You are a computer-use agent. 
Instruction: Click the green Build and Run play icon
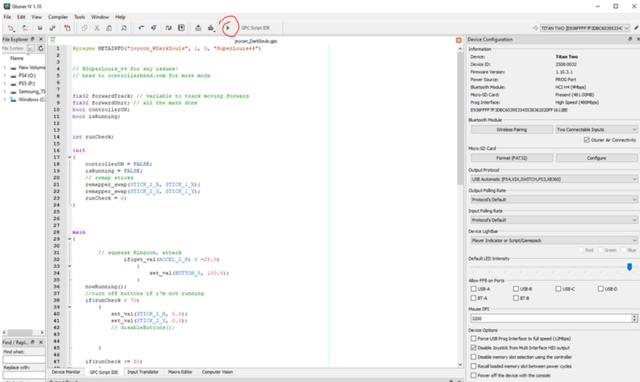[x=228, y=28]
